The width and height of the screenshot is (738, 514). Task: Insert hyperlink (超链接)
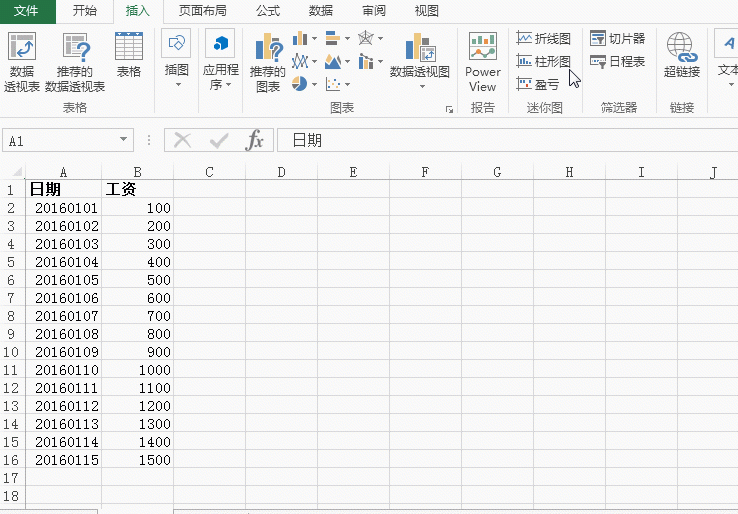(681, 56)
